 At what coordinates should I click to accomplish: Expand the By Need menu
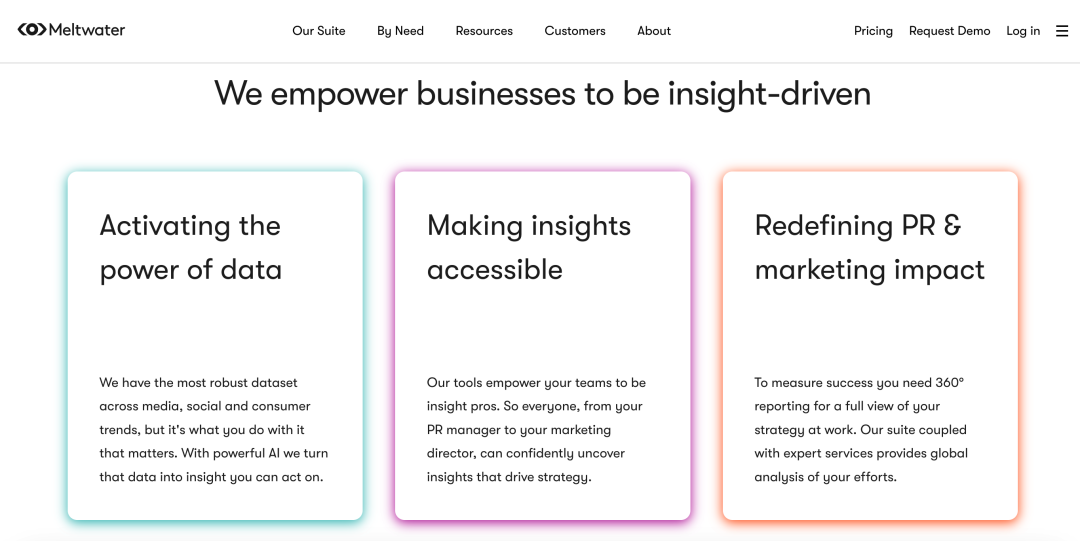(x=400, y=31)
